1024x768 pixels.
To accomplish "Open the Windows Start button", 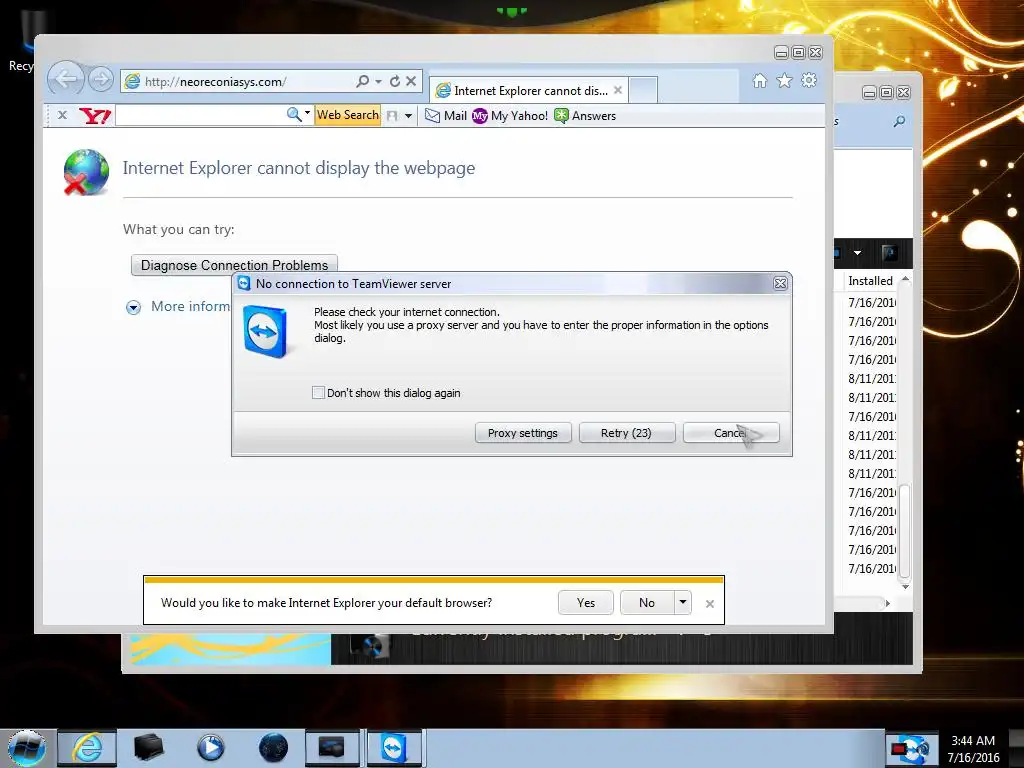I will (26, 748).
